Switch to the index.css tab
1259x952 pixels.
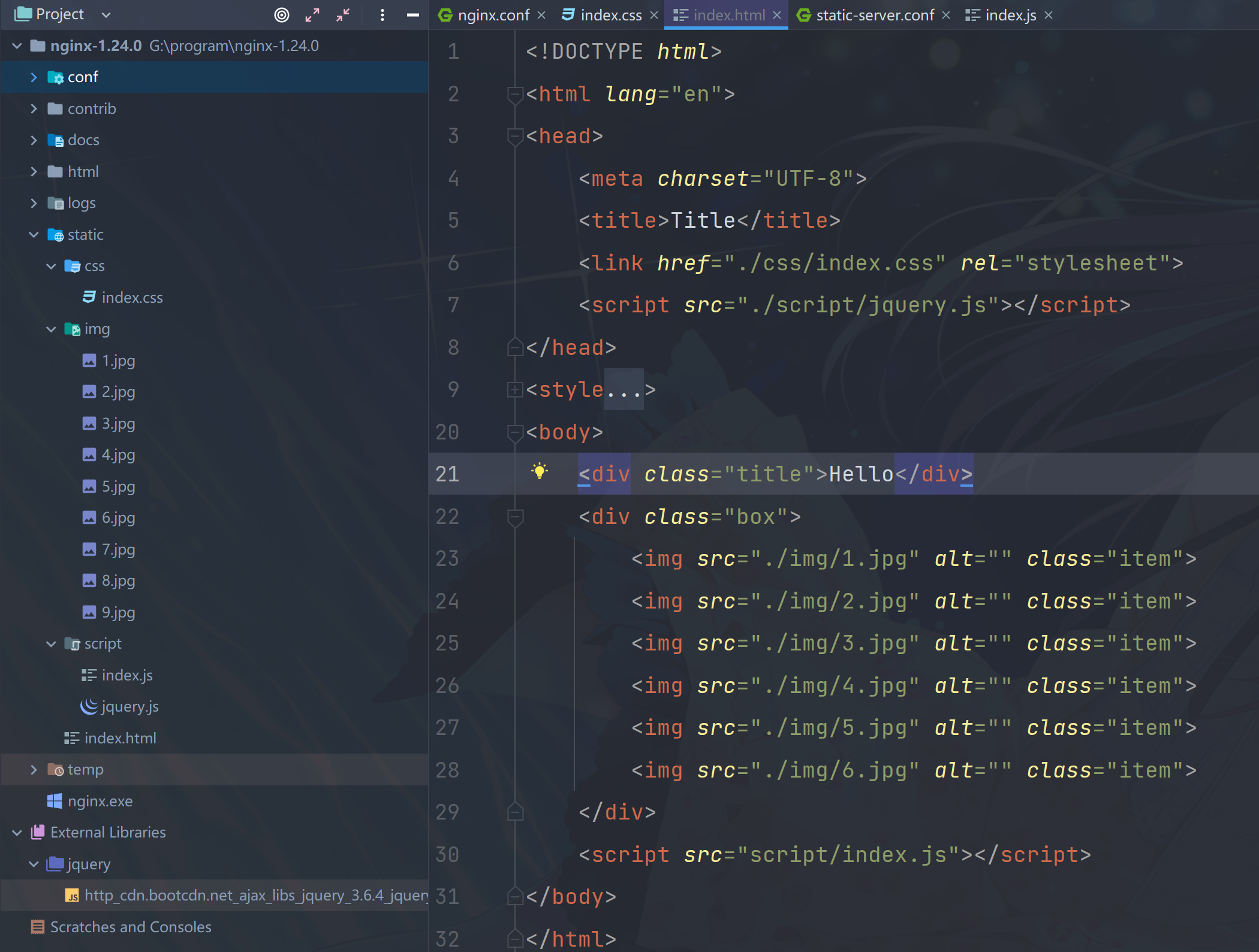[x=610, y=15]
